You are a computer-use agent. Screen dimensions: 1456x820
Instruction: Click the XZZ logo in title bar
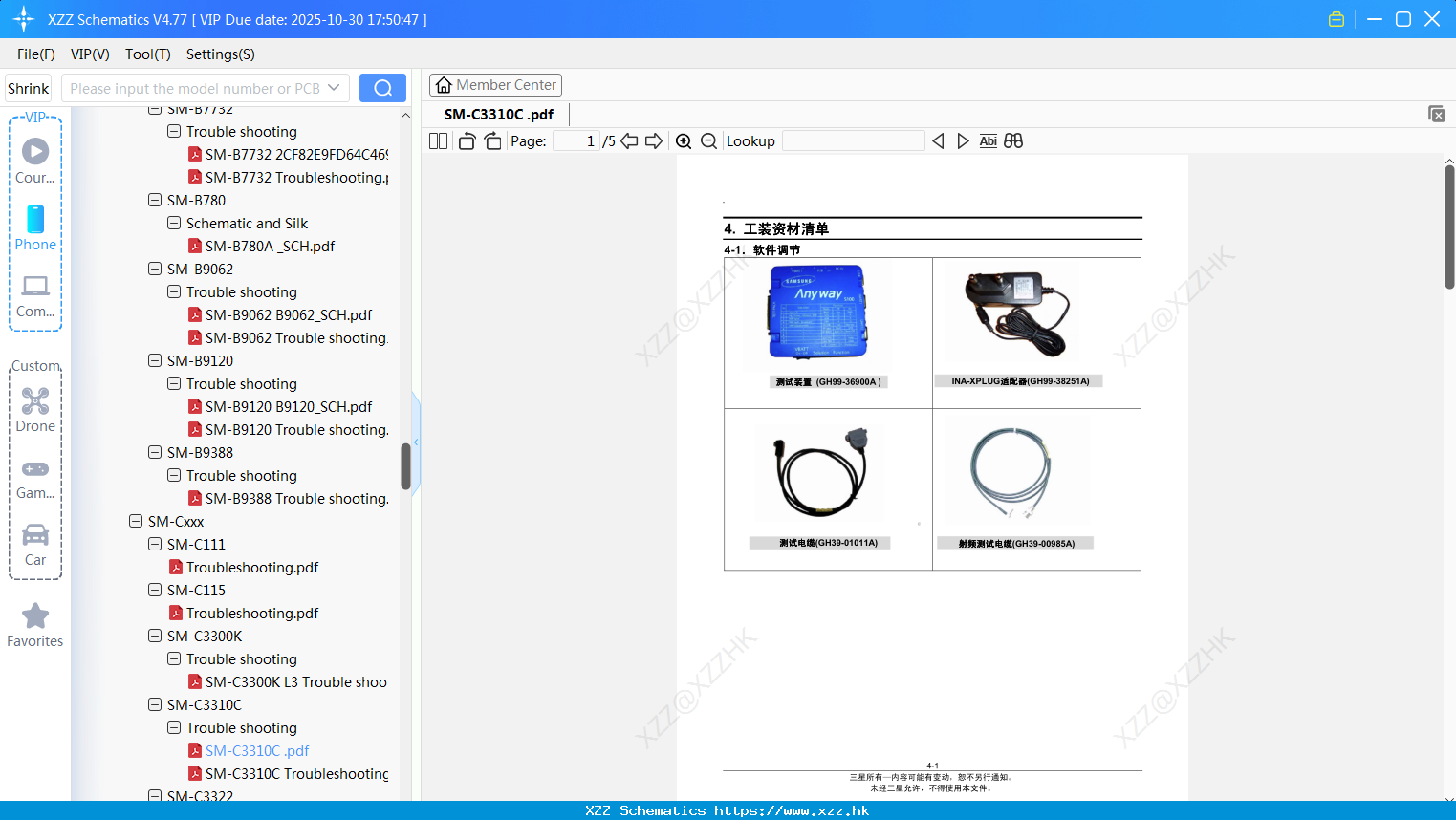pyautogui.click(x=24, y=19)
